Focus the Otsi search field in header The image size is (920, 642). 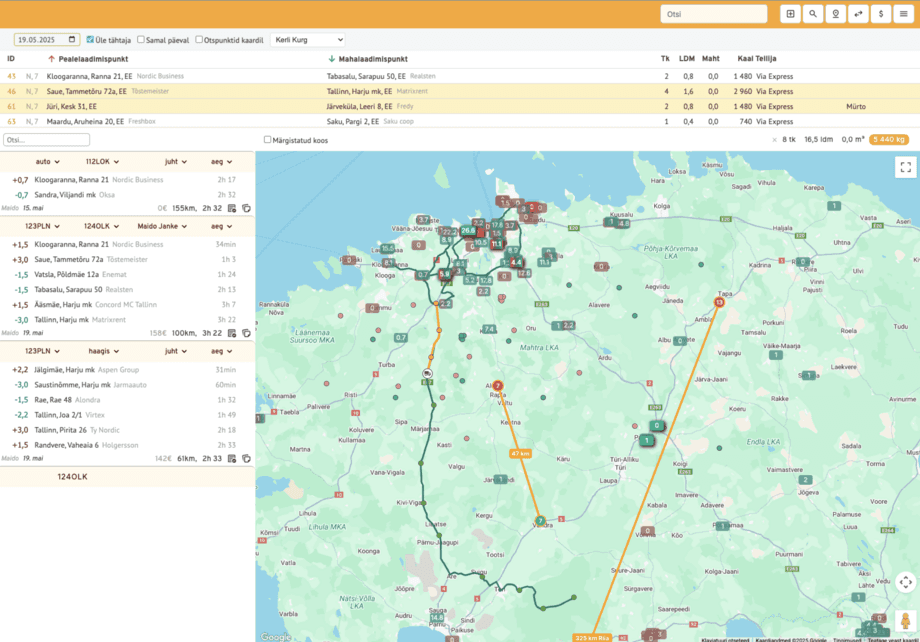coord(713,14)
